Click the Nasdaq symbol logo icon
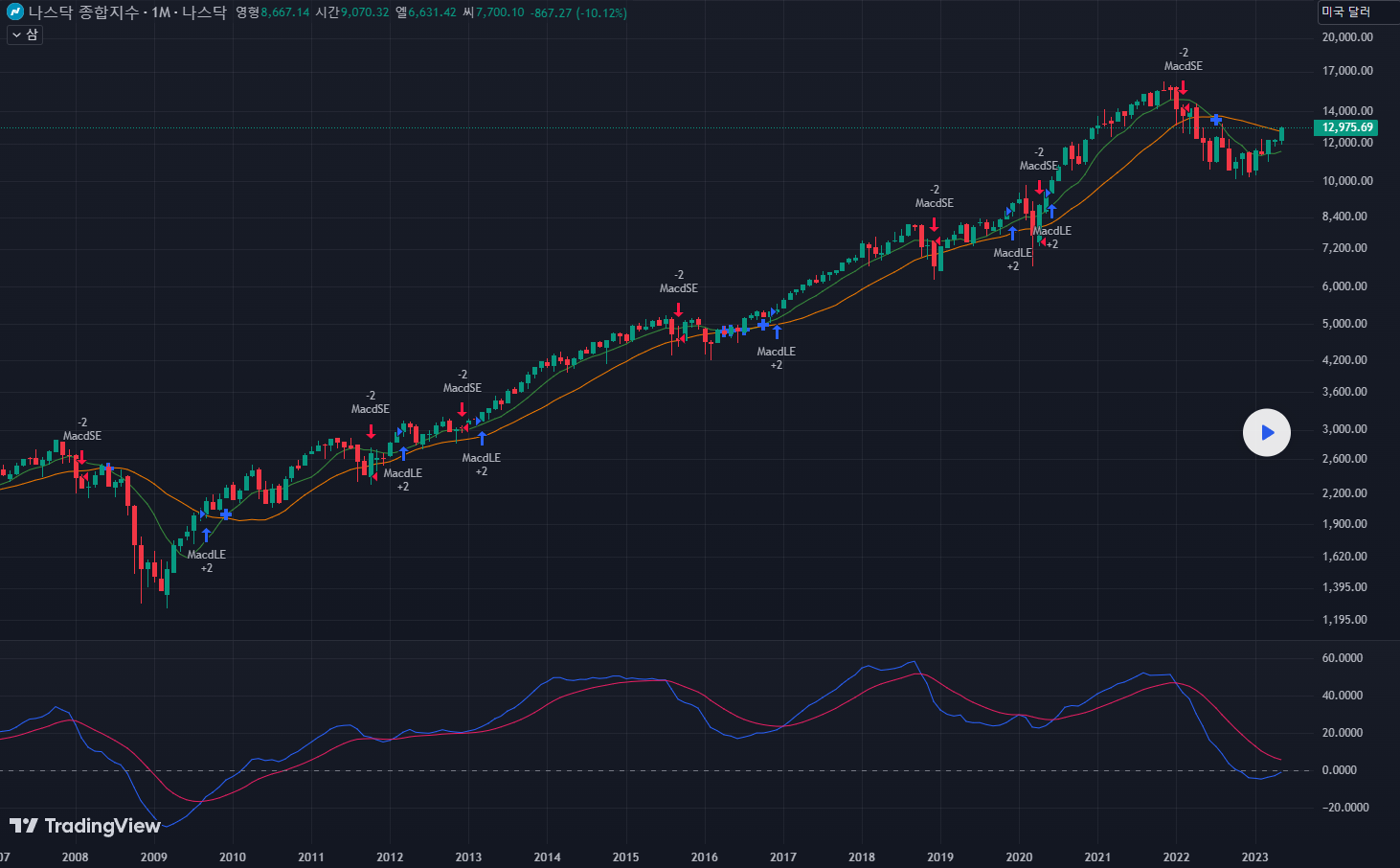This screenshot has width=1400, height=868. pos(14,12)
